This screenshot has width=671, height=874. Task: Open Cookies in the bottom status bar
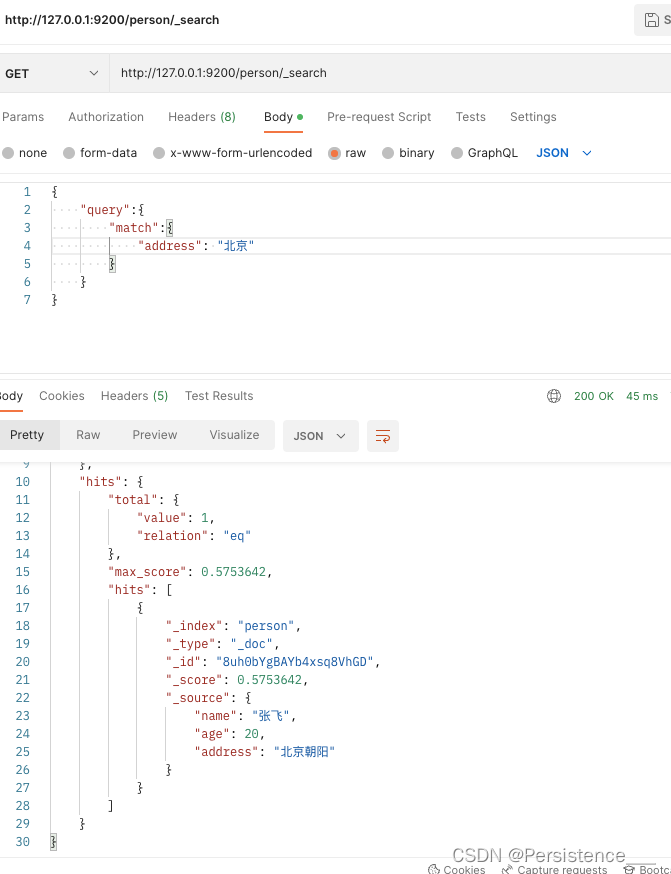tap(456, 868)
